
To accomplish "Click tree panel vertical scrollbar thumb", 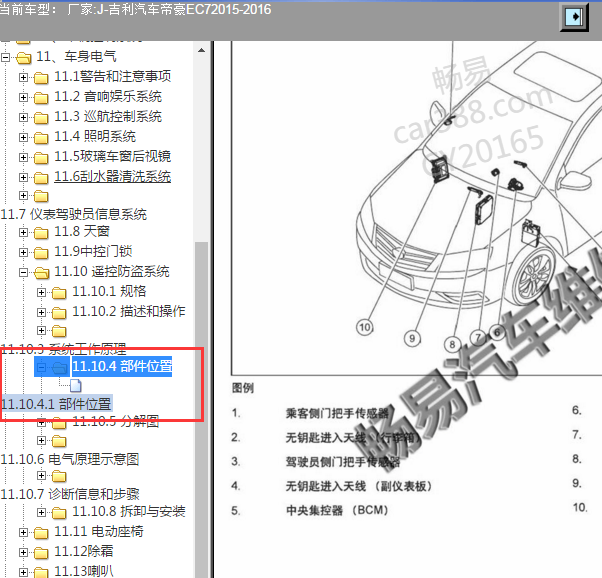I will 201,409.
